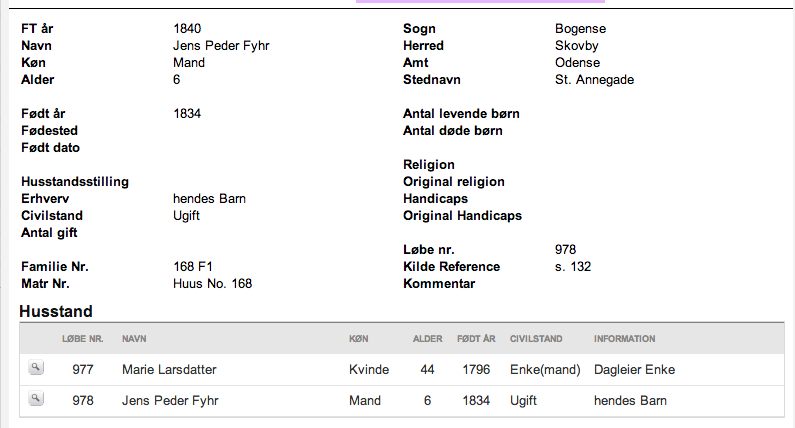795x428 pixels.
Task: Click Sogn value Bogense
Action: pyautogui.click(x=581, y=28)
